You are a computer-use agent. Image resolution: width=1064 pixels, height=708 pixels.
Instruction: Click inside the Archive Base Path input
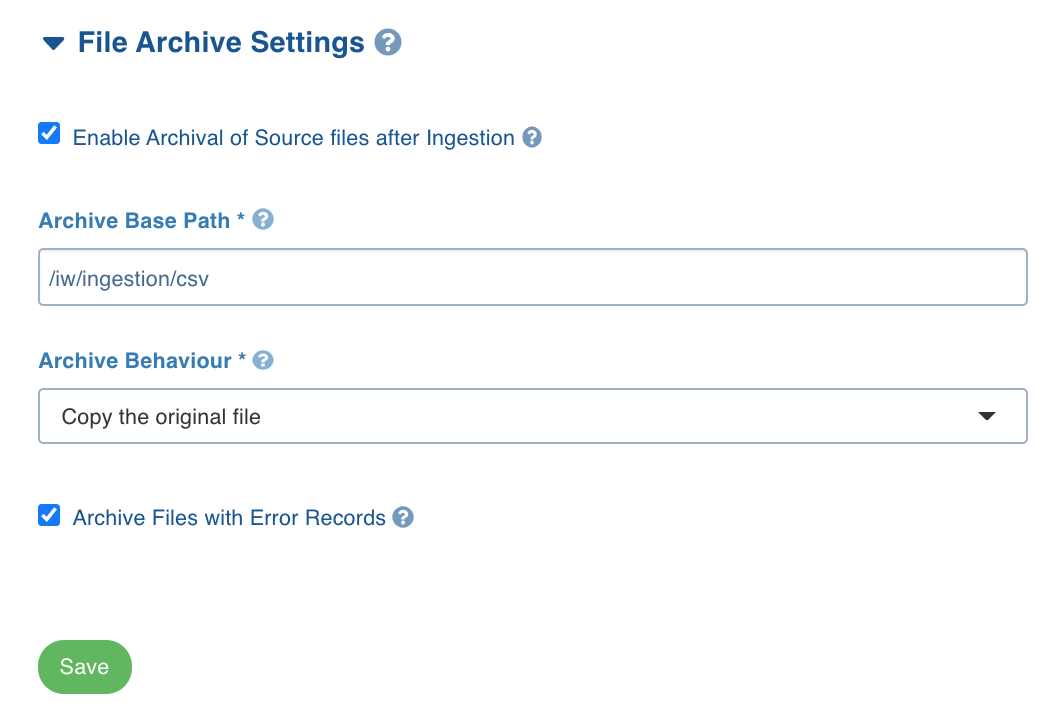[x=533, y=277]
